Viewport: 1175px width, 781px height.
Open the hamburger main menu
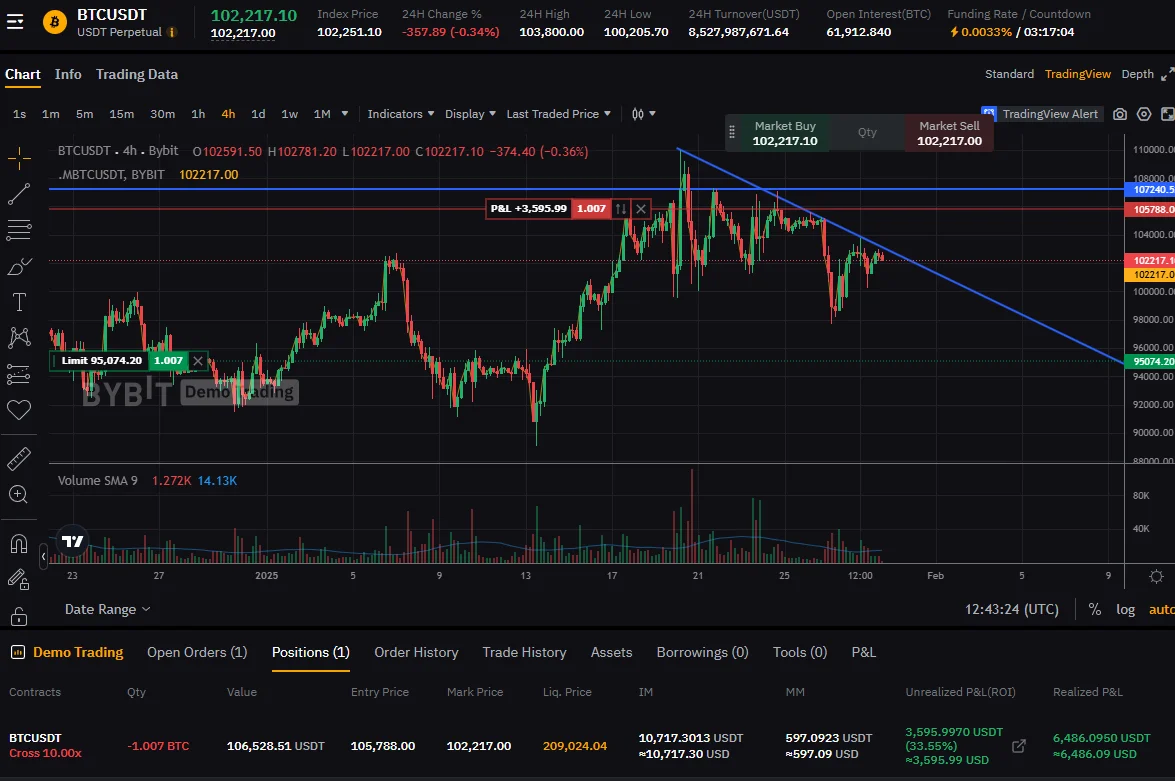(15, 22)
